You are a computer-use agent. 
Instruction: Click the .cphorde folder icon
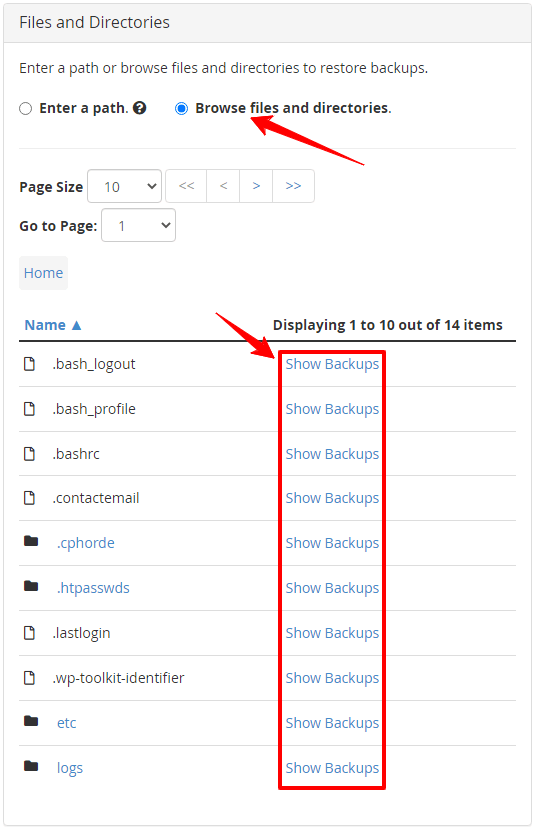(x=31, y=541)
